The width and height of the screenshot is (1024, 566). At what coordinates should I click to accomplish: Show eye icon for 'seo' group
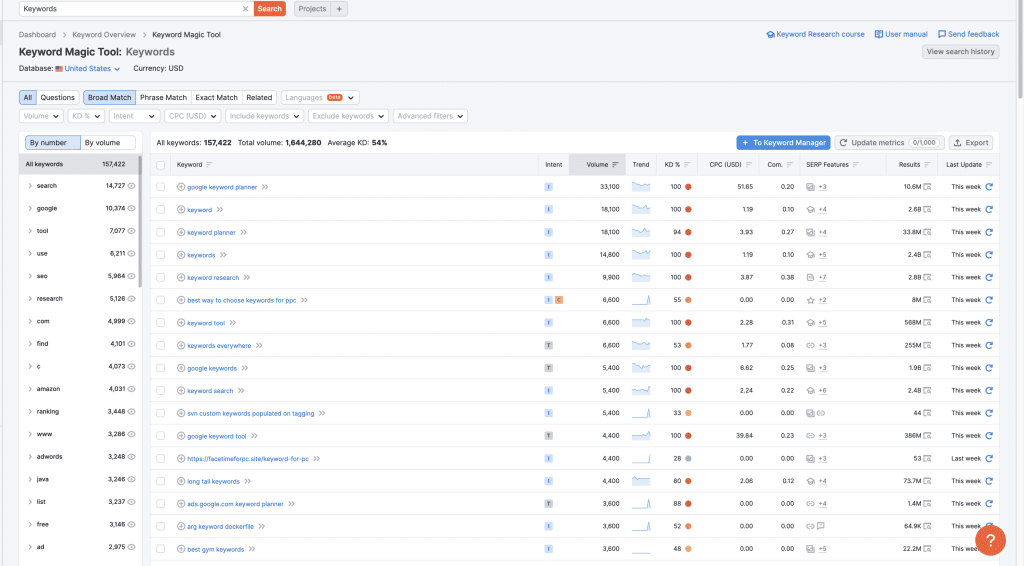(x=131, y=276)
